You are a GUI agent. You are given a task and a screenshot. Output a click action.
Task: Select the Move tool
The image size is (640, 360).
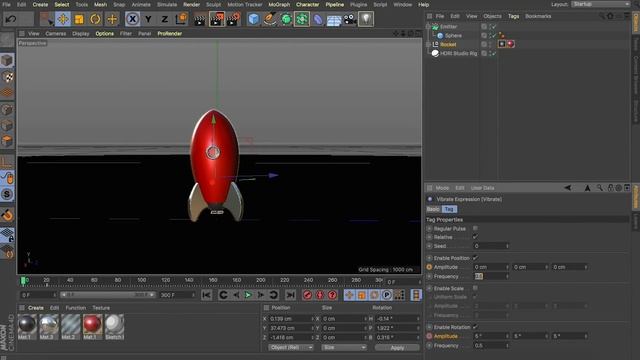click(x=63, y=19)
